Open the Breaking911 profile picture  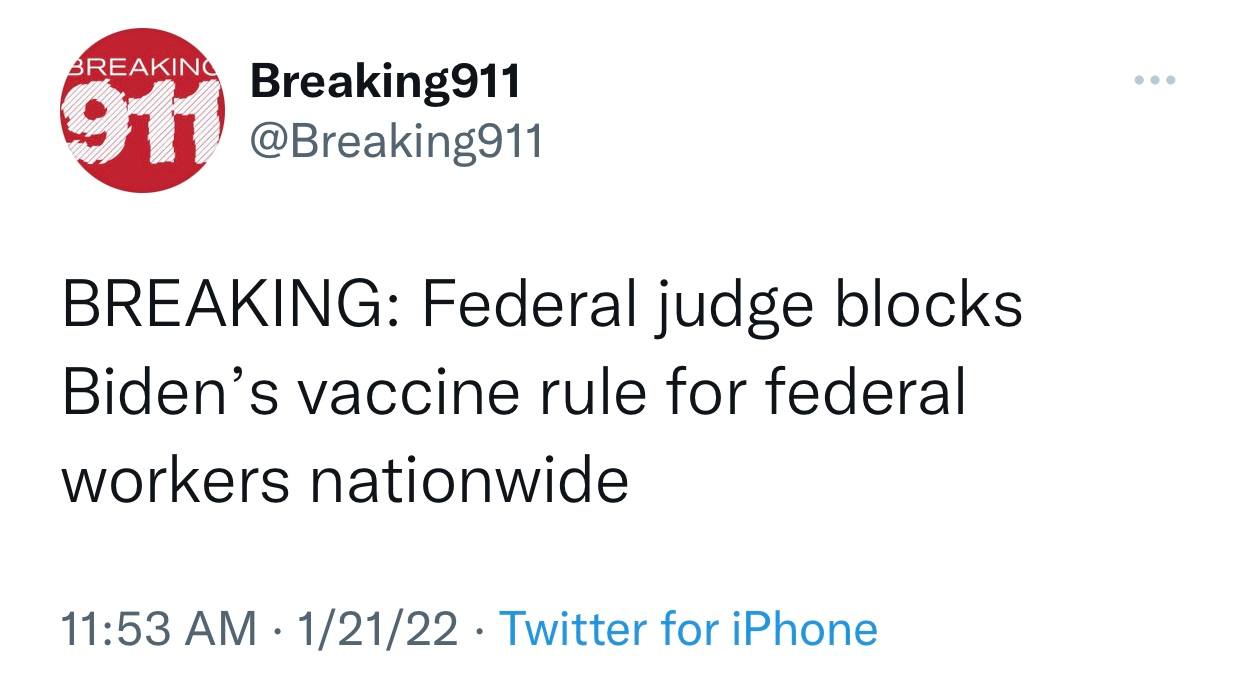coord(143,110)
